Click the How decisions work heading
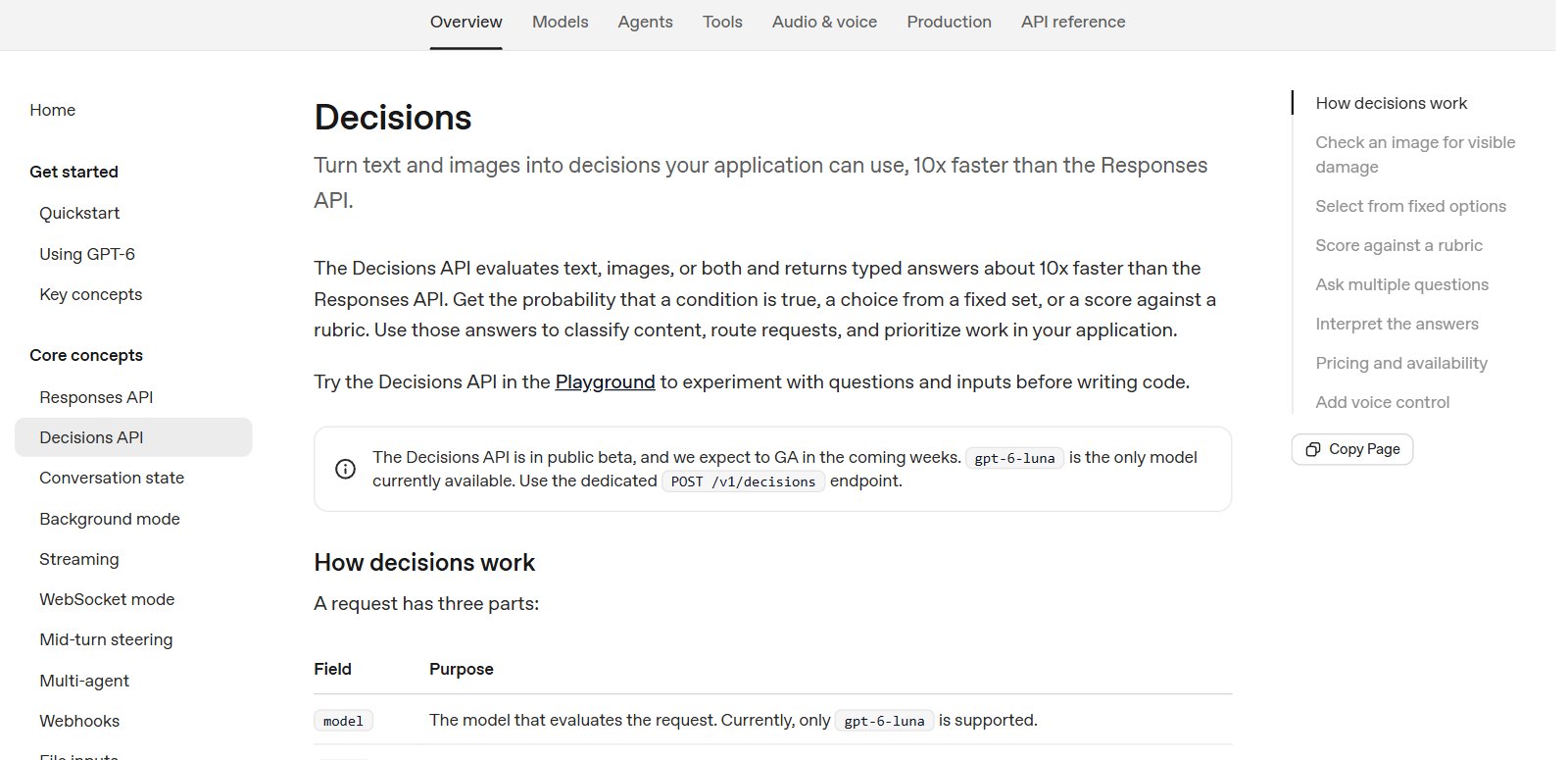Screen dimensions: 1568x760 tap(424, 562)
